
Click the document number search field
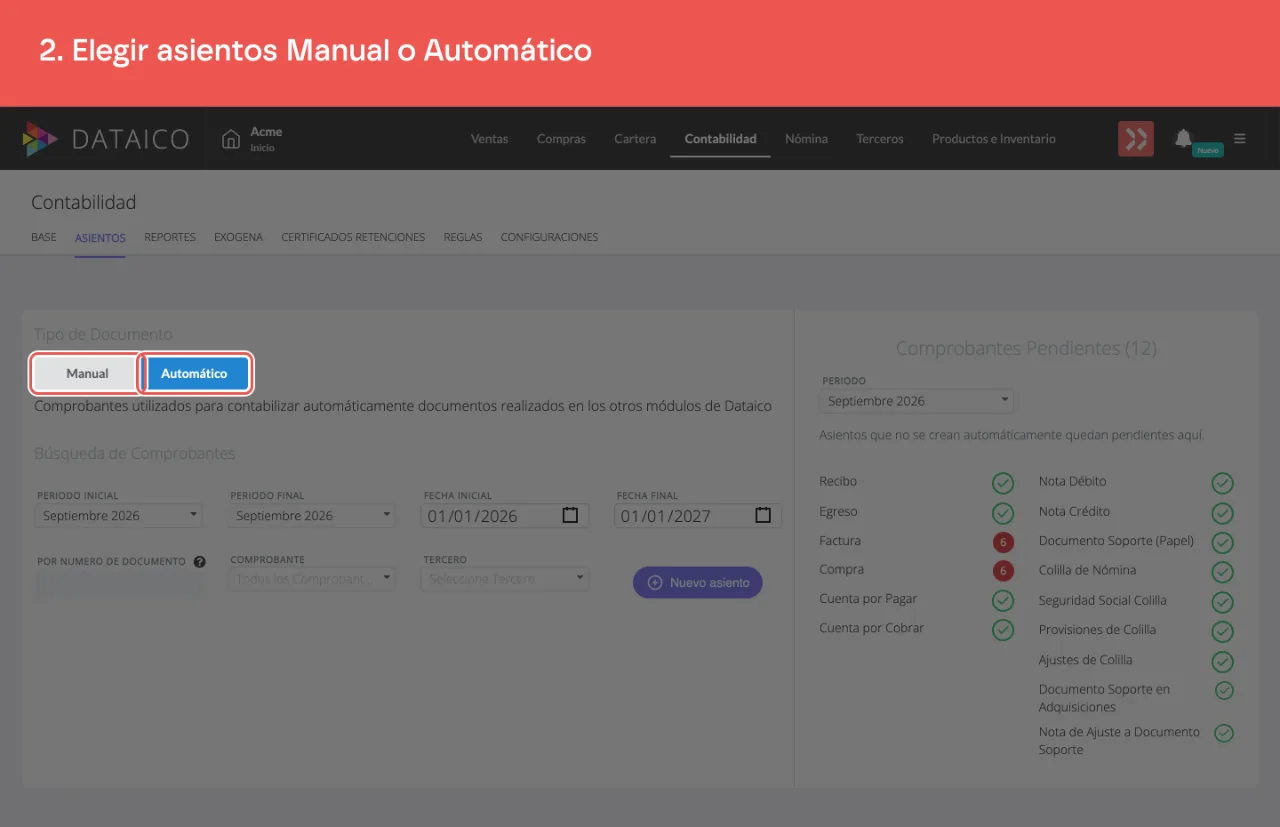click(120, 586)
